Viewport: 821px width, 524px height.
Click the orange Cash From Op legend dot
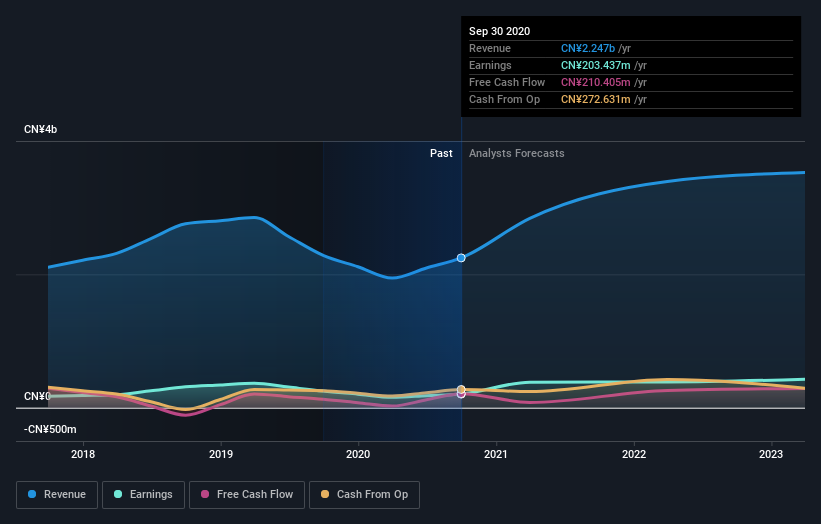(x=325, y=494)
